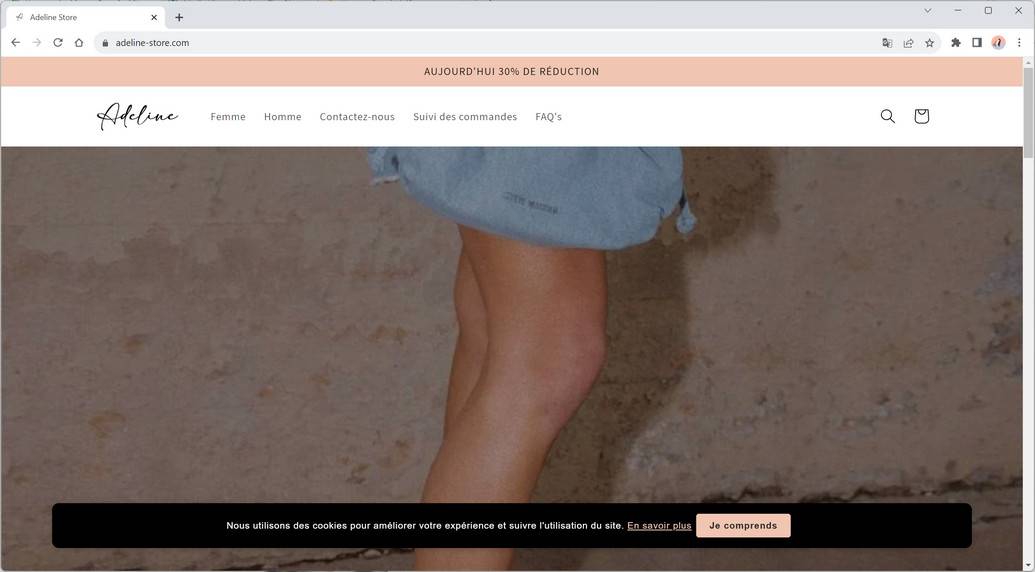The image size is (1035, 572).
Task: Open the Femme menu
Action: [228, 117]
